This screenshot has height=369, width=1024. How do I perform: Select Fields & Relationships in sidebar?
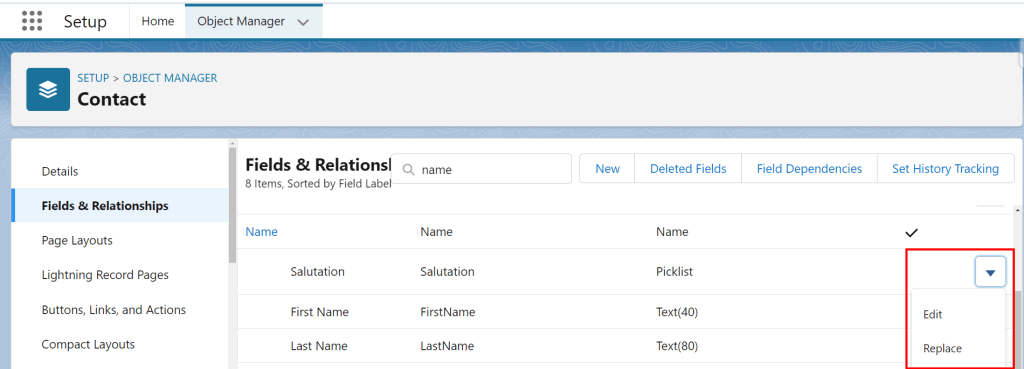[121, 206]
